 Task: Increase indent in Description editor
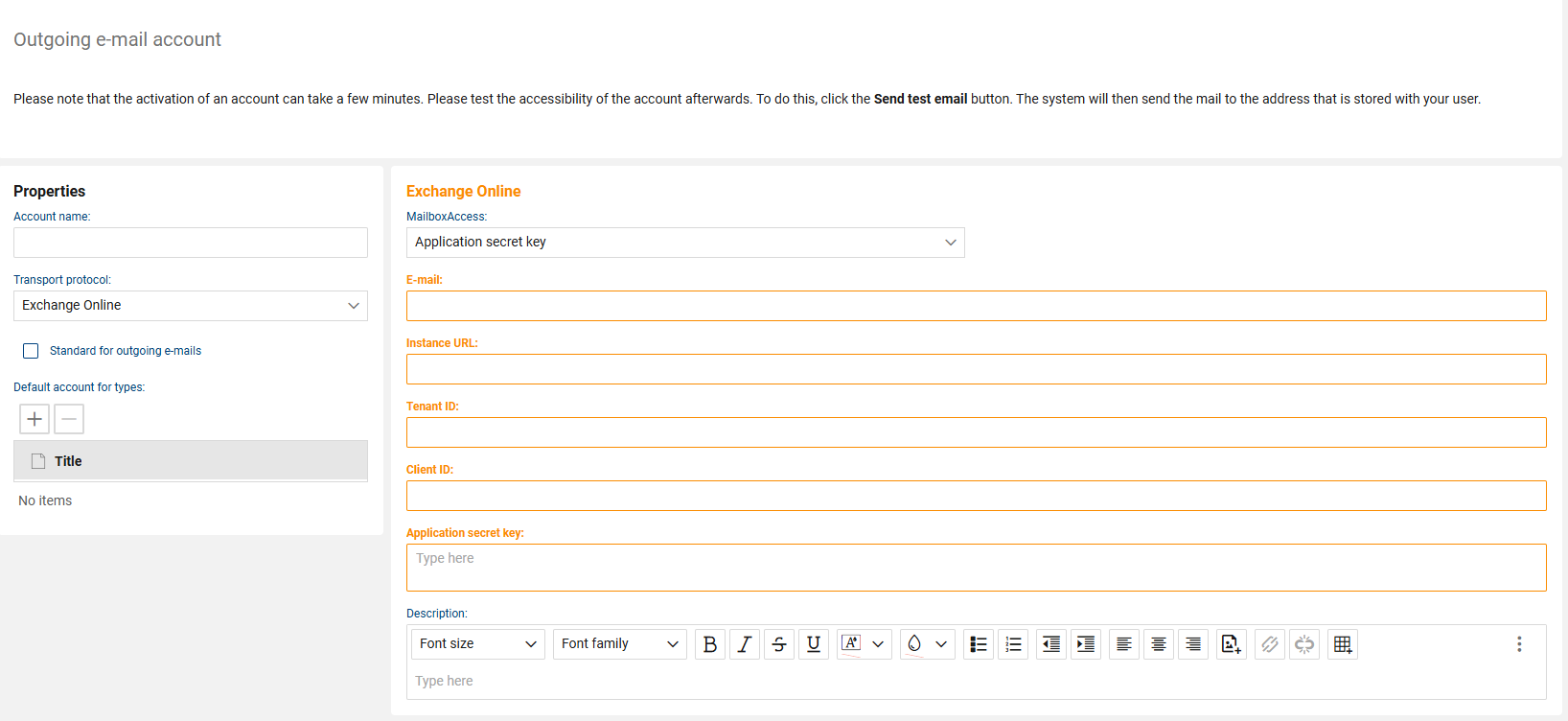(x=1086, y=644)
